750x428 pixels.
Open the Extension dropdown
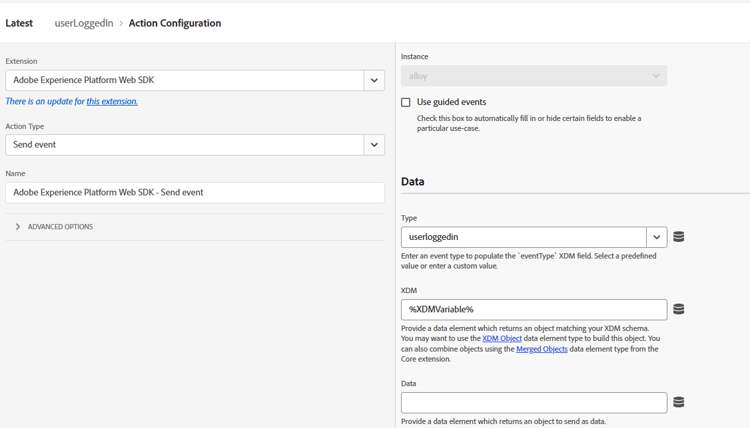tap(374, 80)
